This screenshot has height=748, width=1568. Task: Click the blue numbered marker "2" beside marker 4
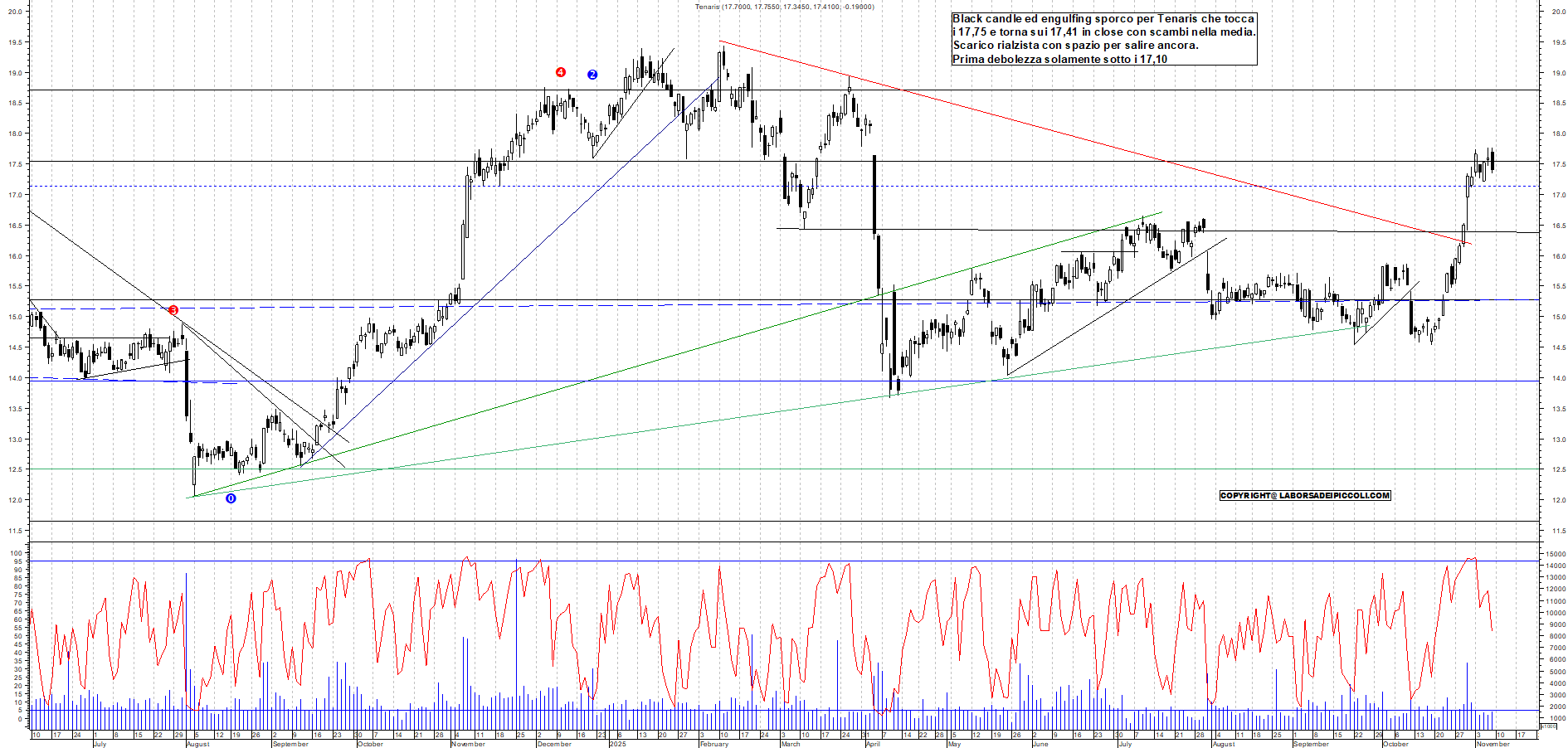point(592,75)
